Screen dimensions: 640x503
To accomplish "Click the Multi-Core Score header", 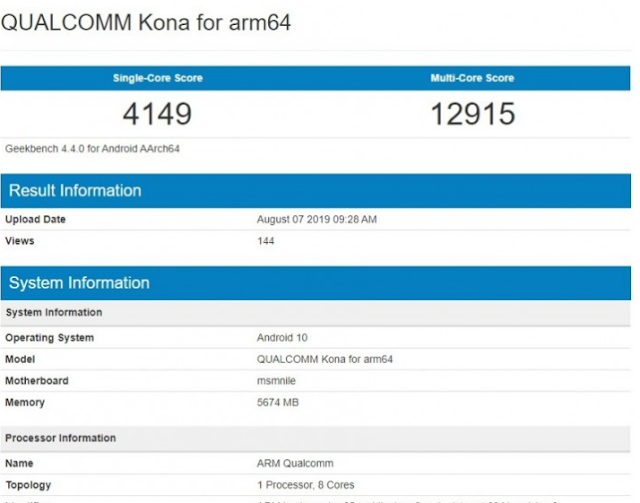I will tap(472, 78).
